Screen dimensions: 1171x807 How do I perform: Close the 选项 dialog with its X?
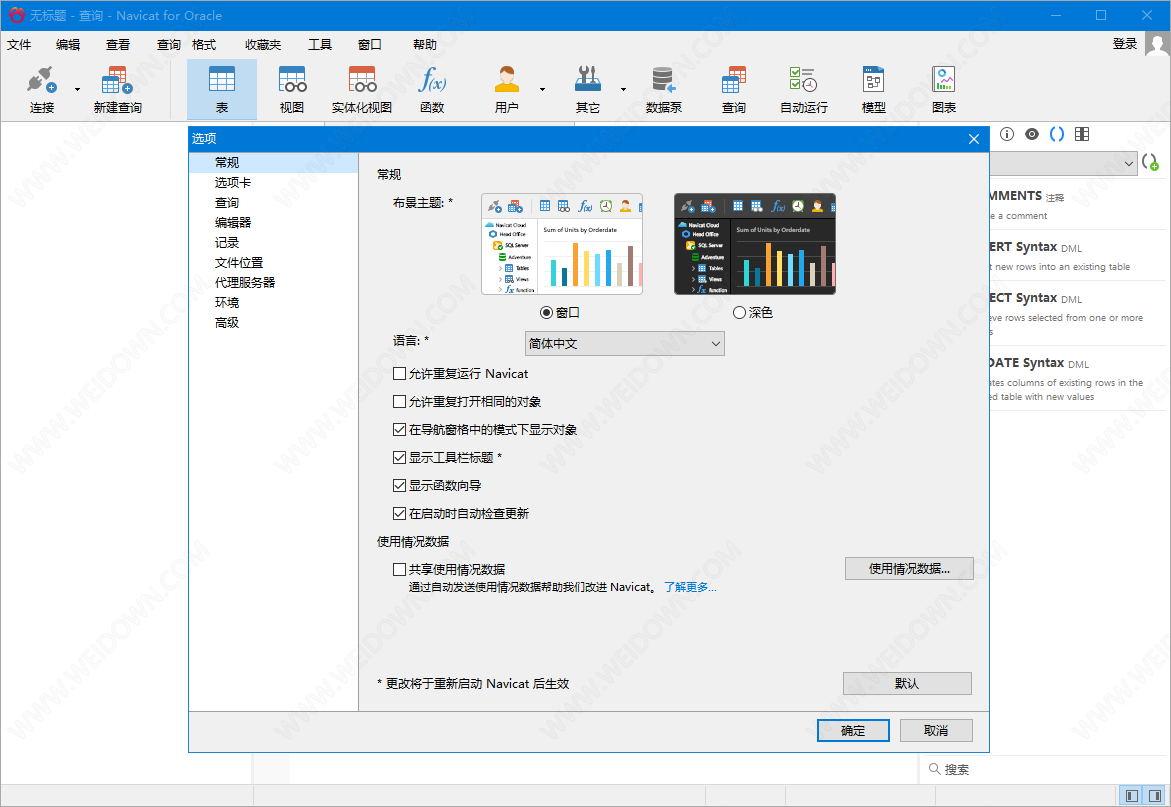point(974,139)
